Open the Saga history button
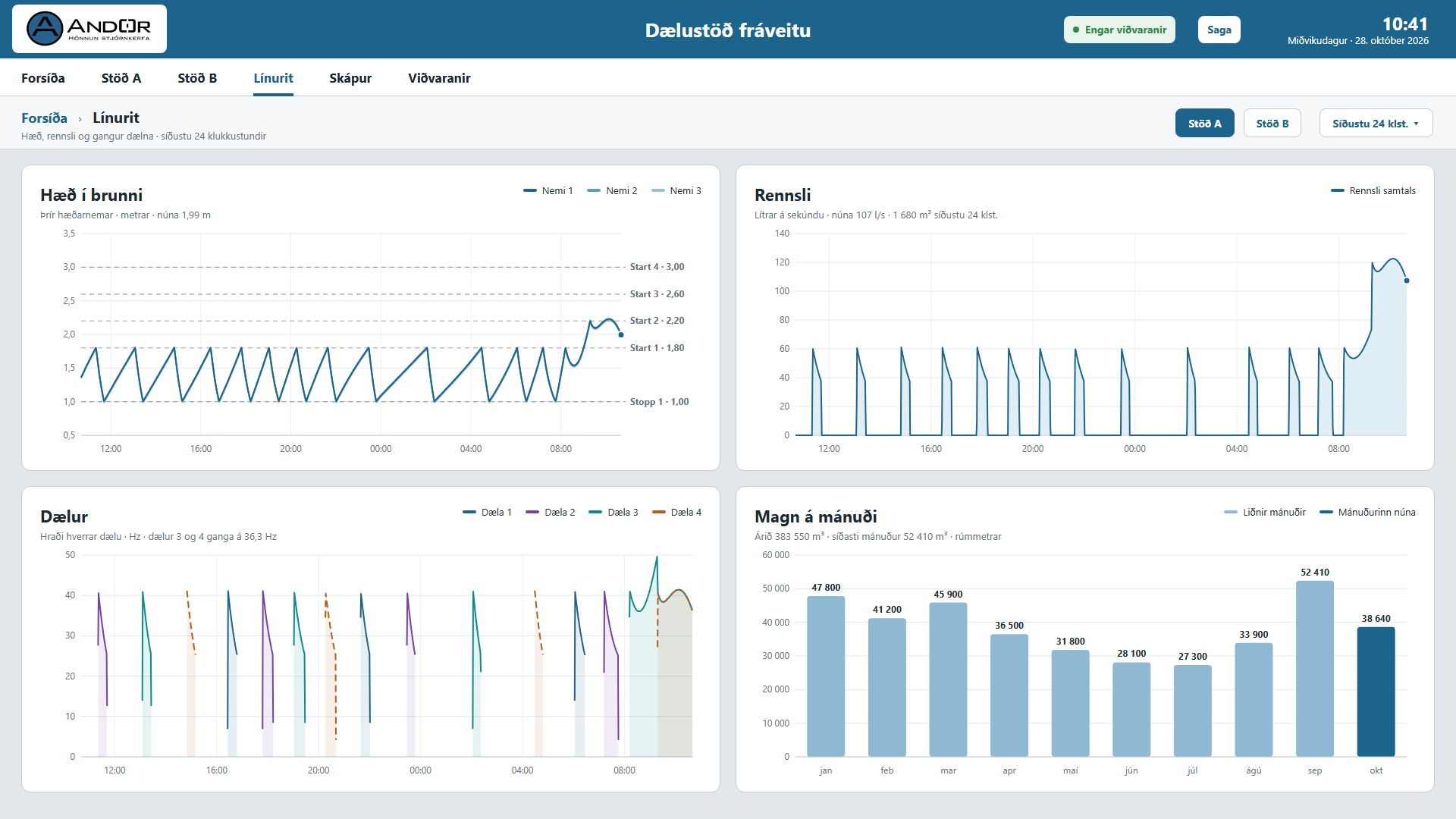This screenshot has height=819, width=1456. coord(1219,30)
